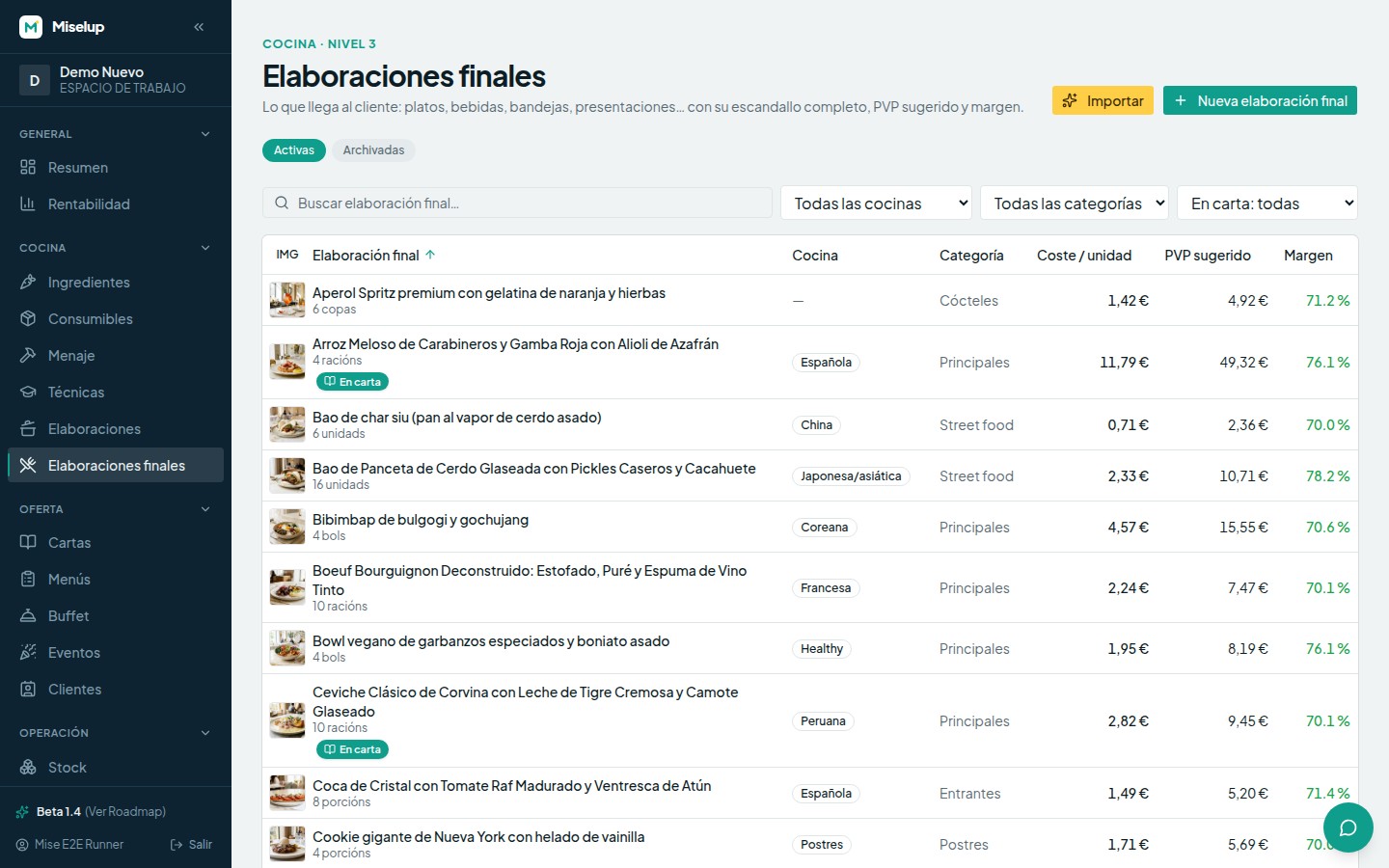
Task: Click the Importar button
Action: pos(1103,100)
